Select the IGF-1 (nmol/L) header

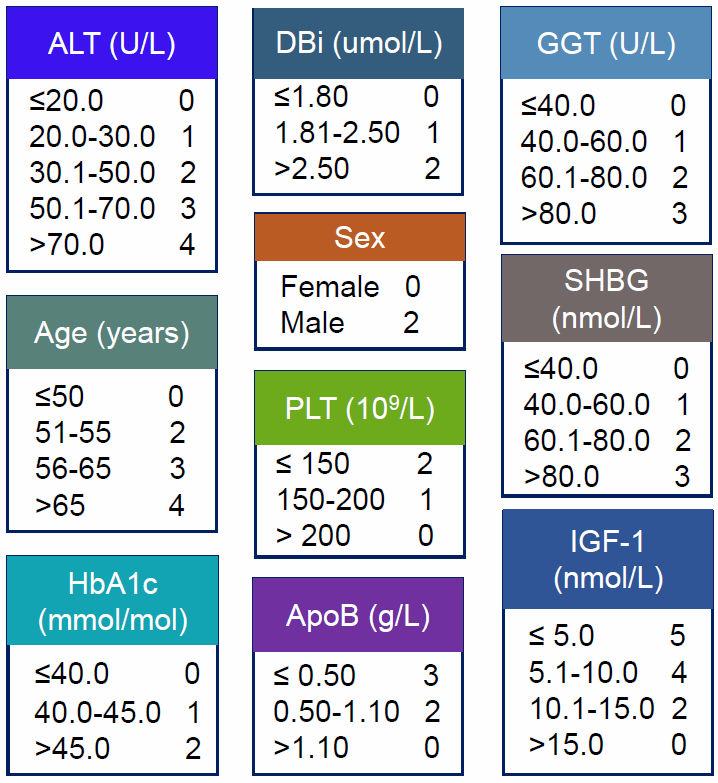click(606, 559)
